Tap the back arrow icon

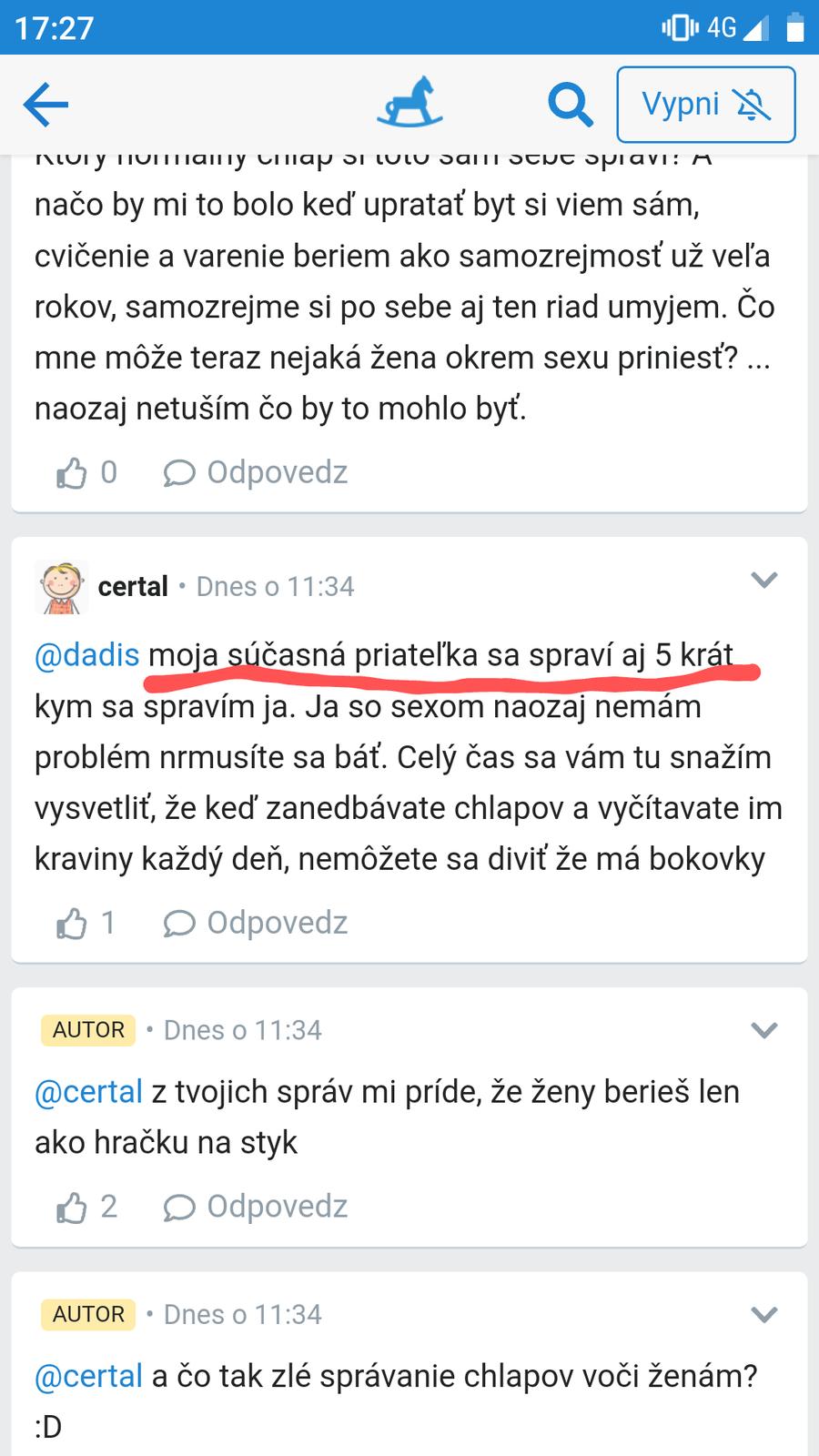(45, 105)
